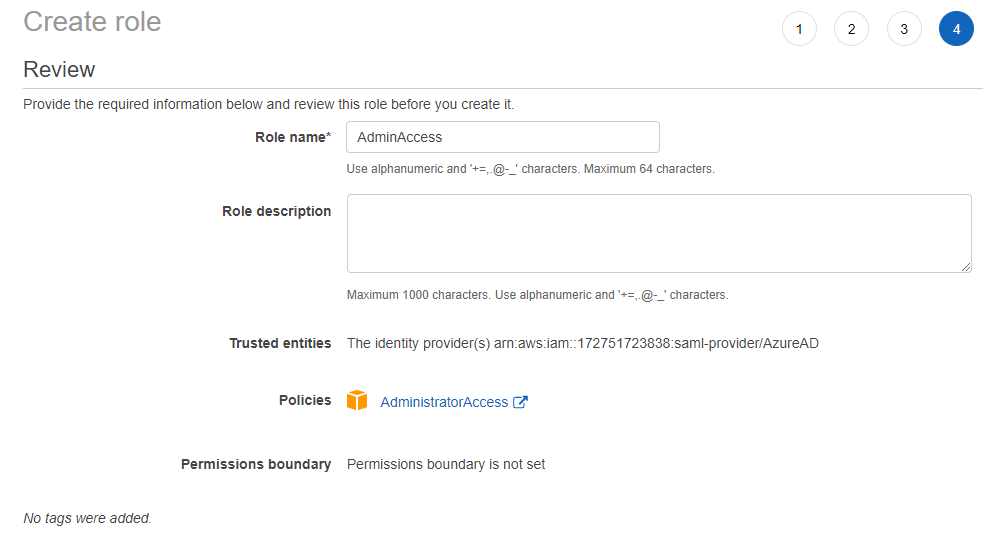Click inside the Role description textarea
The width and height of the screenshot is (1002, 536).
(658, 233)
